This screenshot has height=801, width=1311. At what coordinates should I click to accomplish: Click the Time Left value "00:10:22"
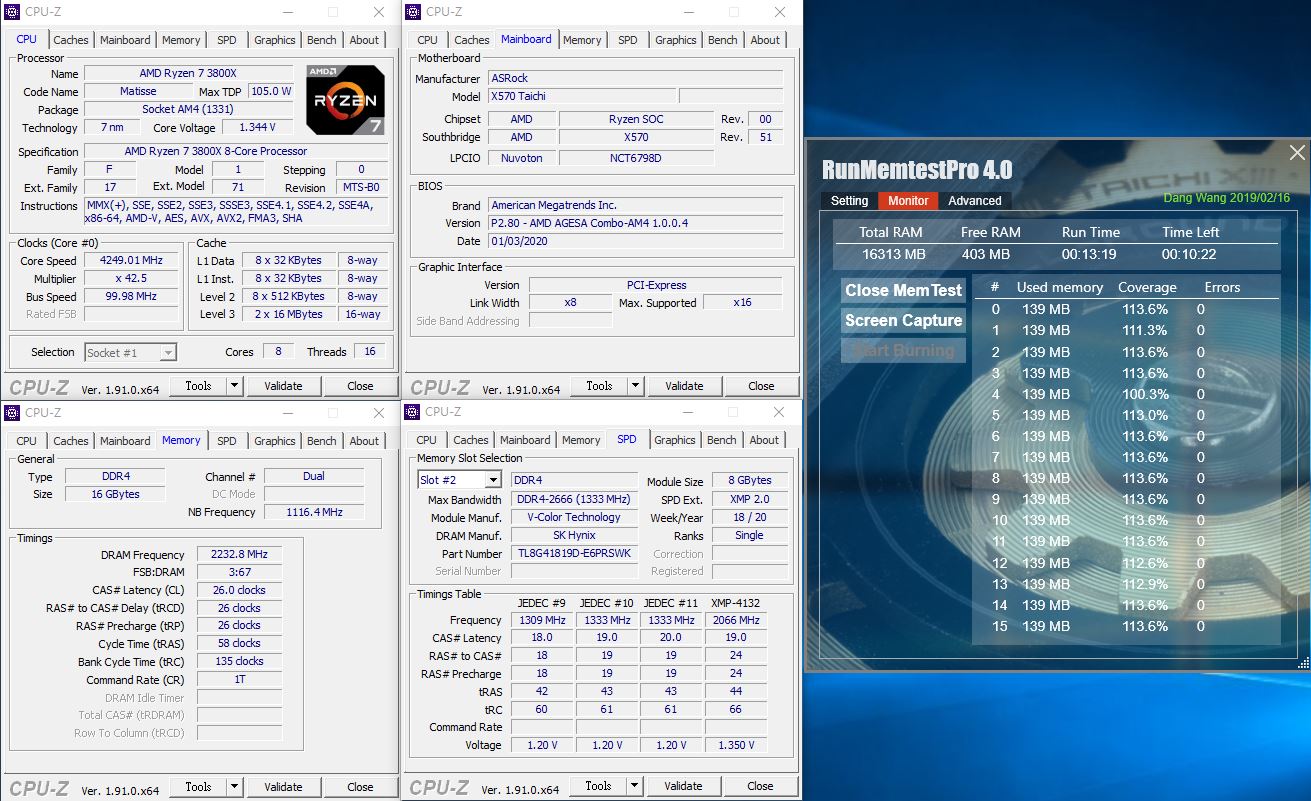point(1189,254)
